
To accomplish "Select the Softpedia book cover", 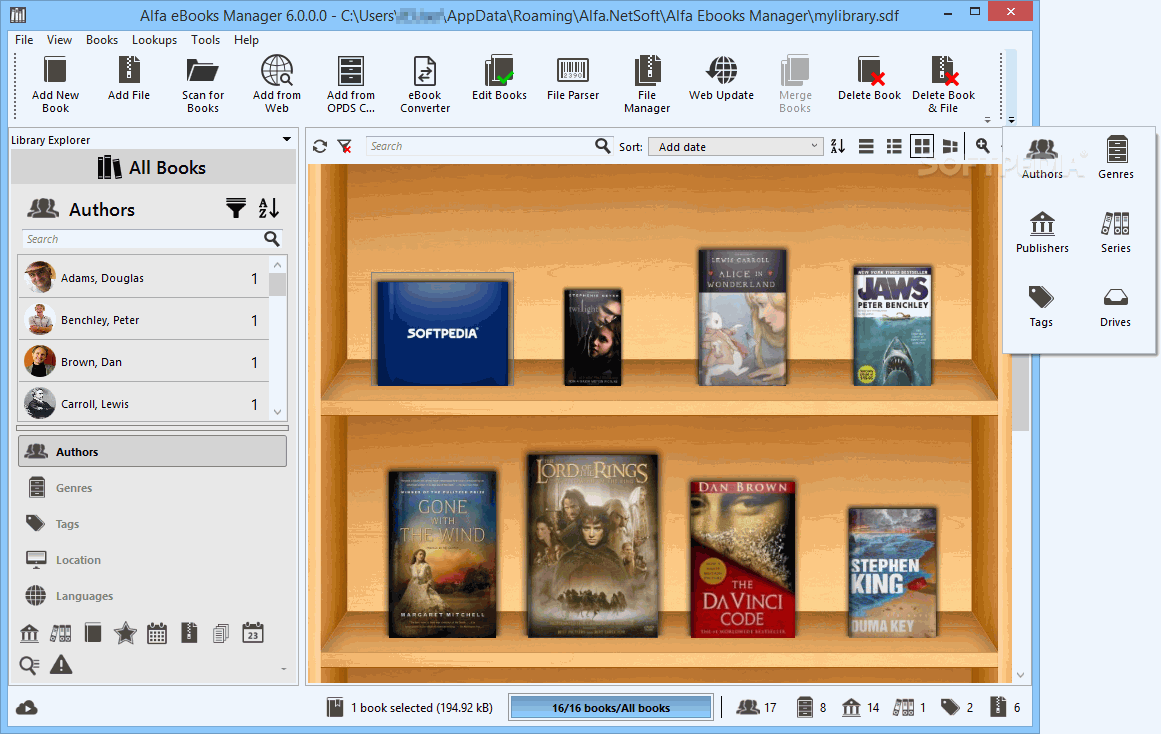I will 442,332.
